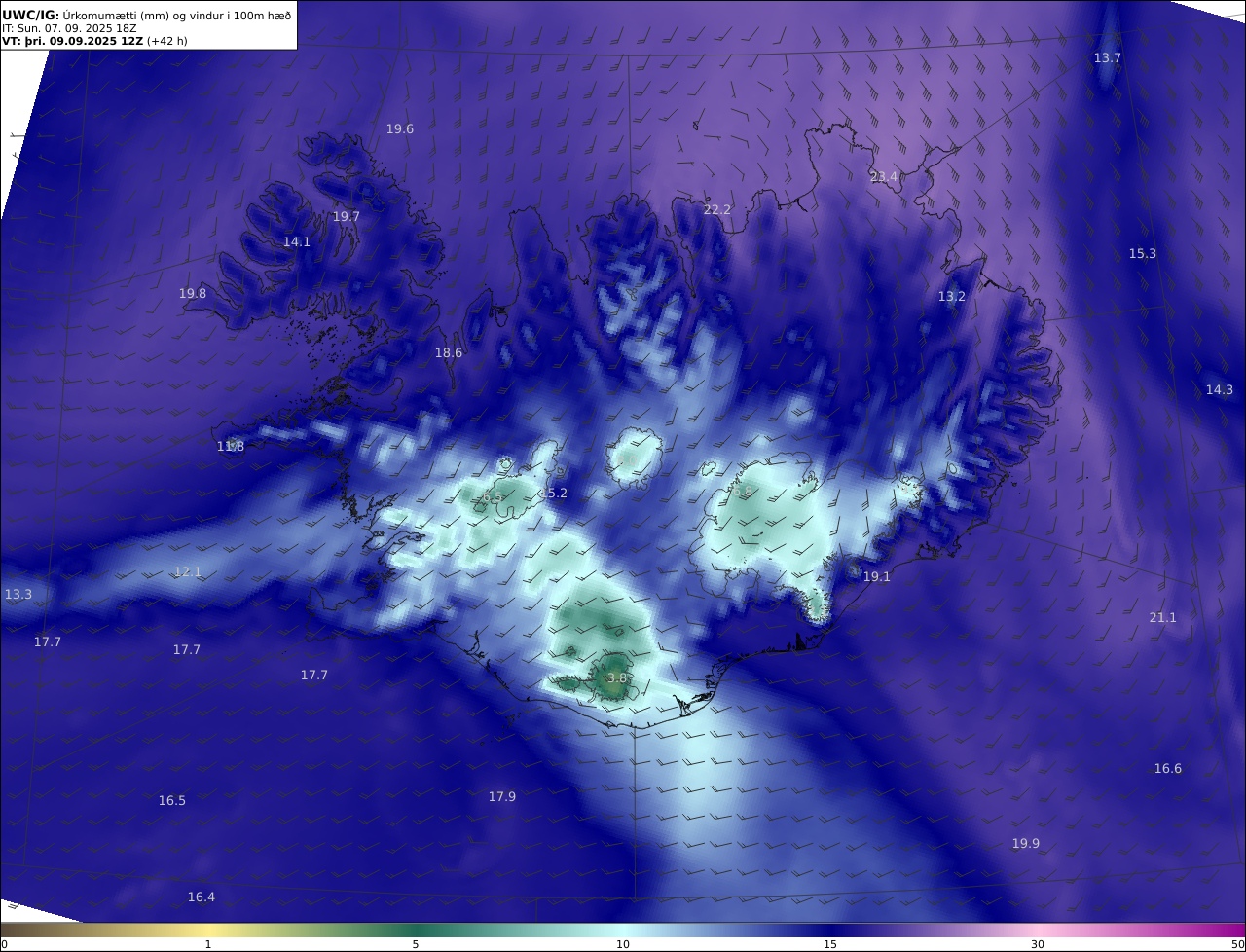Image resolution: width=1246 pixels, height=952 pixels.
Task: Click the value label 13.2
Action: tap(952, 297)
